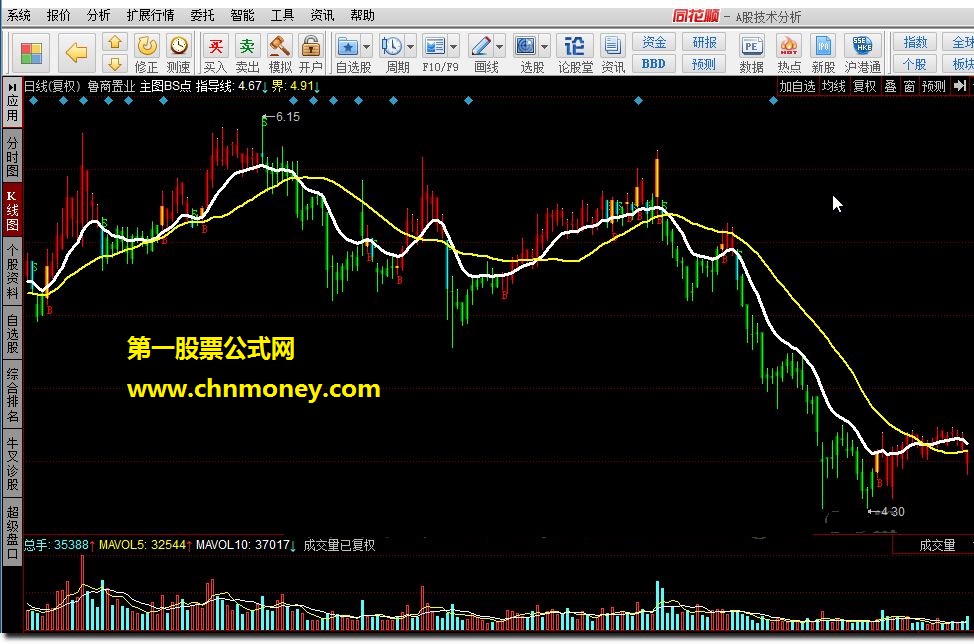Click the 周期 period clock icon
The width and height of the screenshot is (974, 644).
pyautogui.click(x=391, y=46)
